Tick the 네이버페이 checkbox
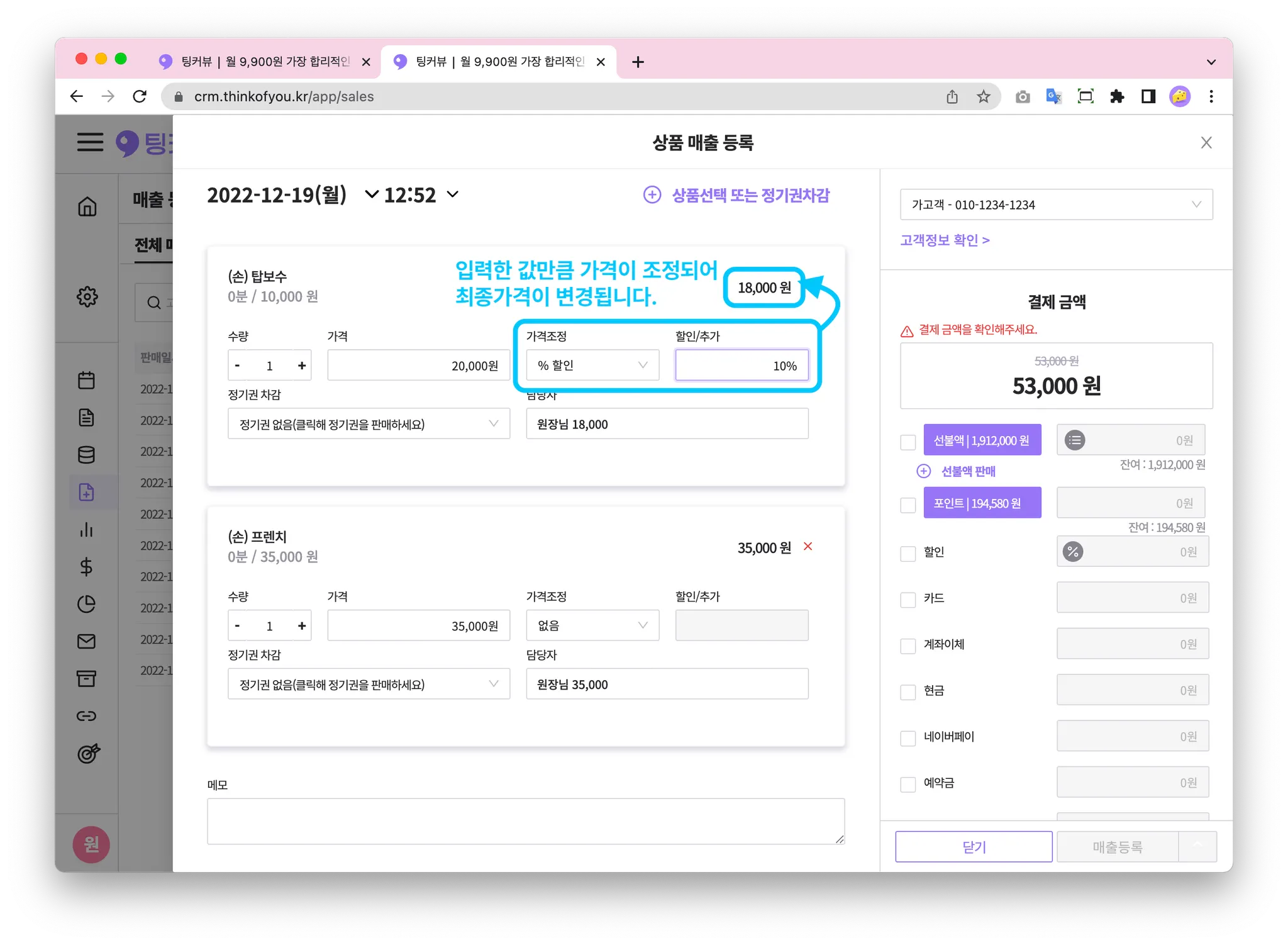The width and height of the screenshot is (1288, 945). point(908,738)
